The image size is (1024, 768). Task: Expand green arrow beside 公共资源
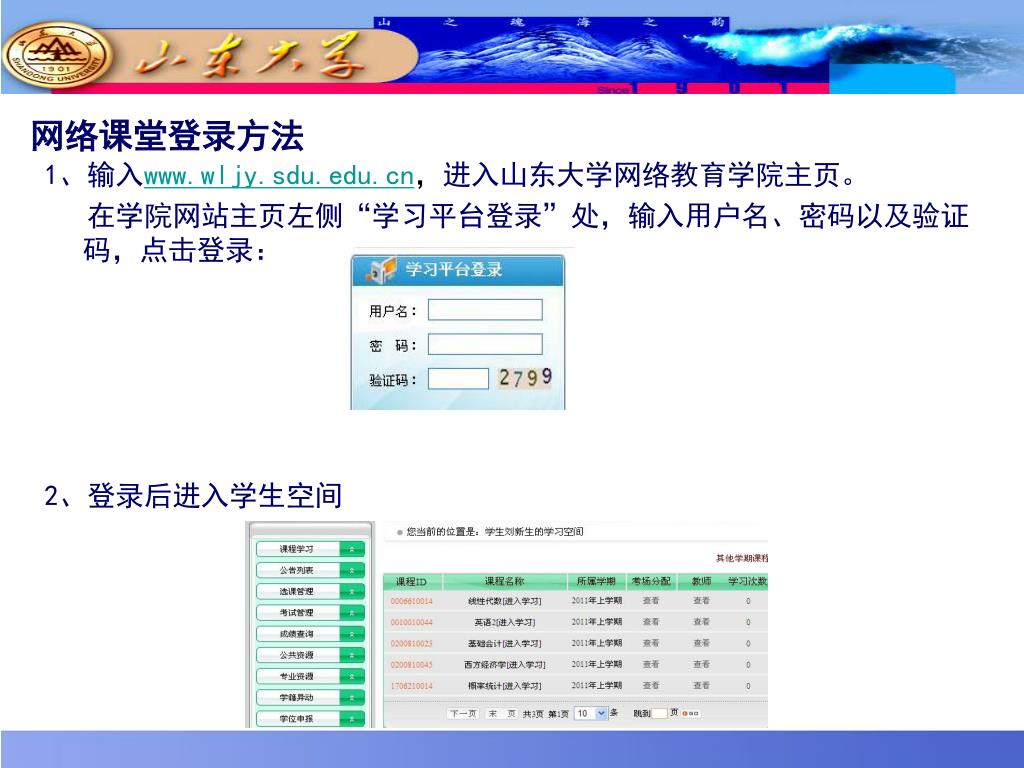352,655
